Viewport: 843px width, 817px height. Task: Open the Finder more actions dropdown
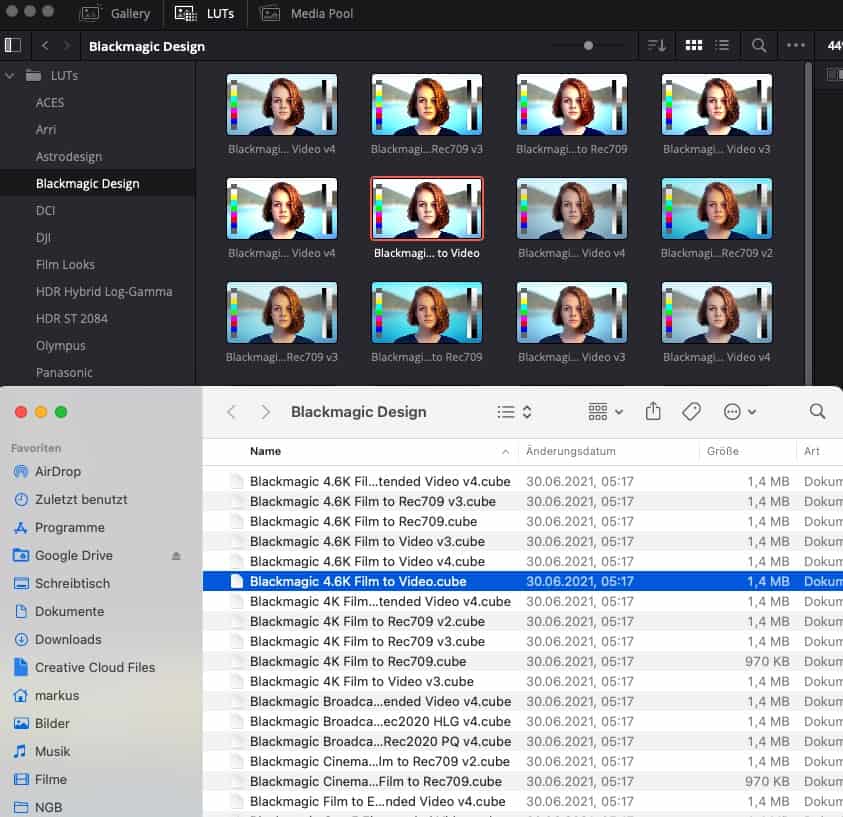(739, 412)
